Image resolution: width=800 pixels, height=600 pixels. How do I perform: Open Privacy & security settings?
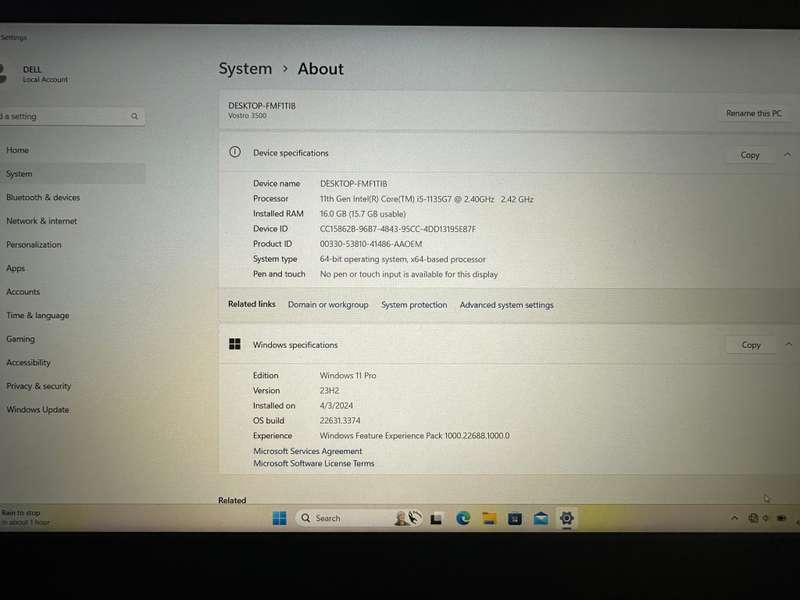38,386
